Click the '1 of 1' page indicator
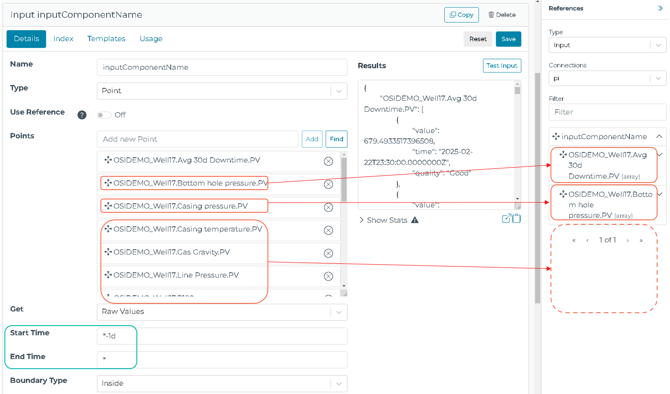 pos(607,240)
